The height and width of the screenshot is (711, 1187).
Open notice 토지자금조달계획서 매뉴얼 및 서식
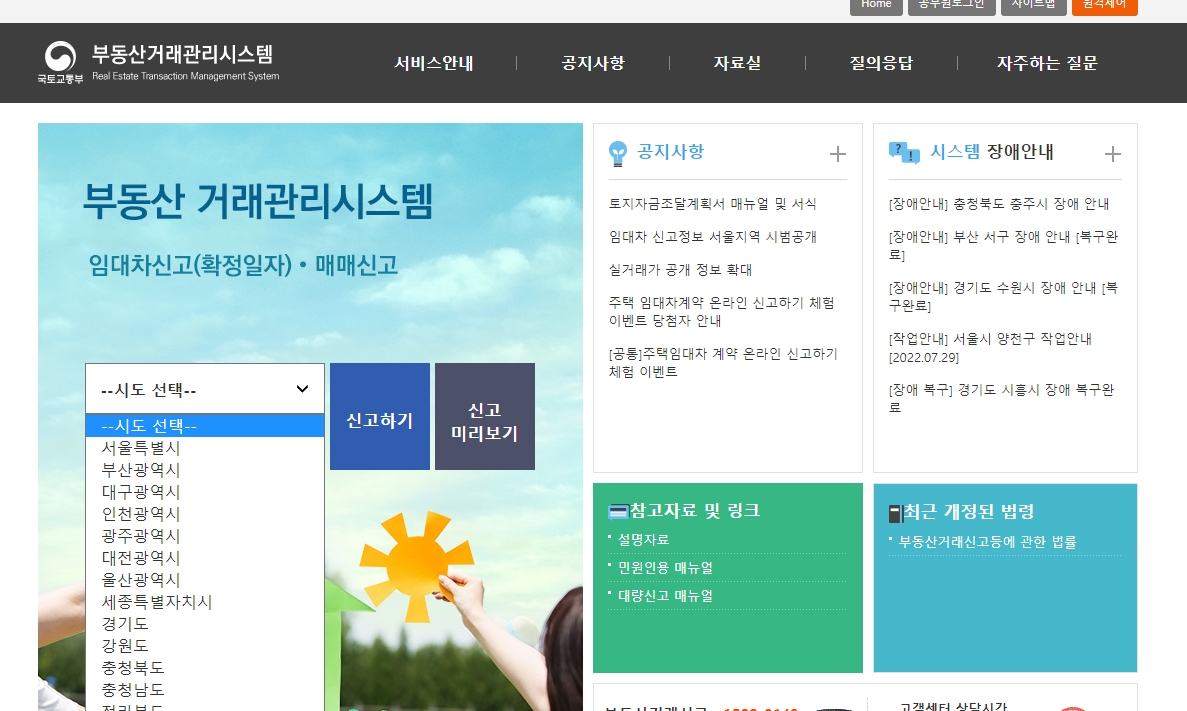[712, 204]
